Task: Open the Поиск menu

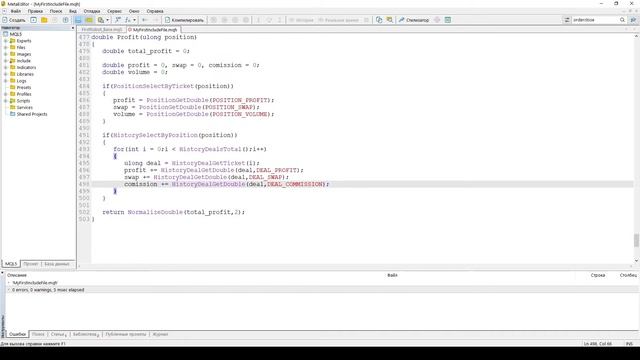Action: [x=56, y=11]
